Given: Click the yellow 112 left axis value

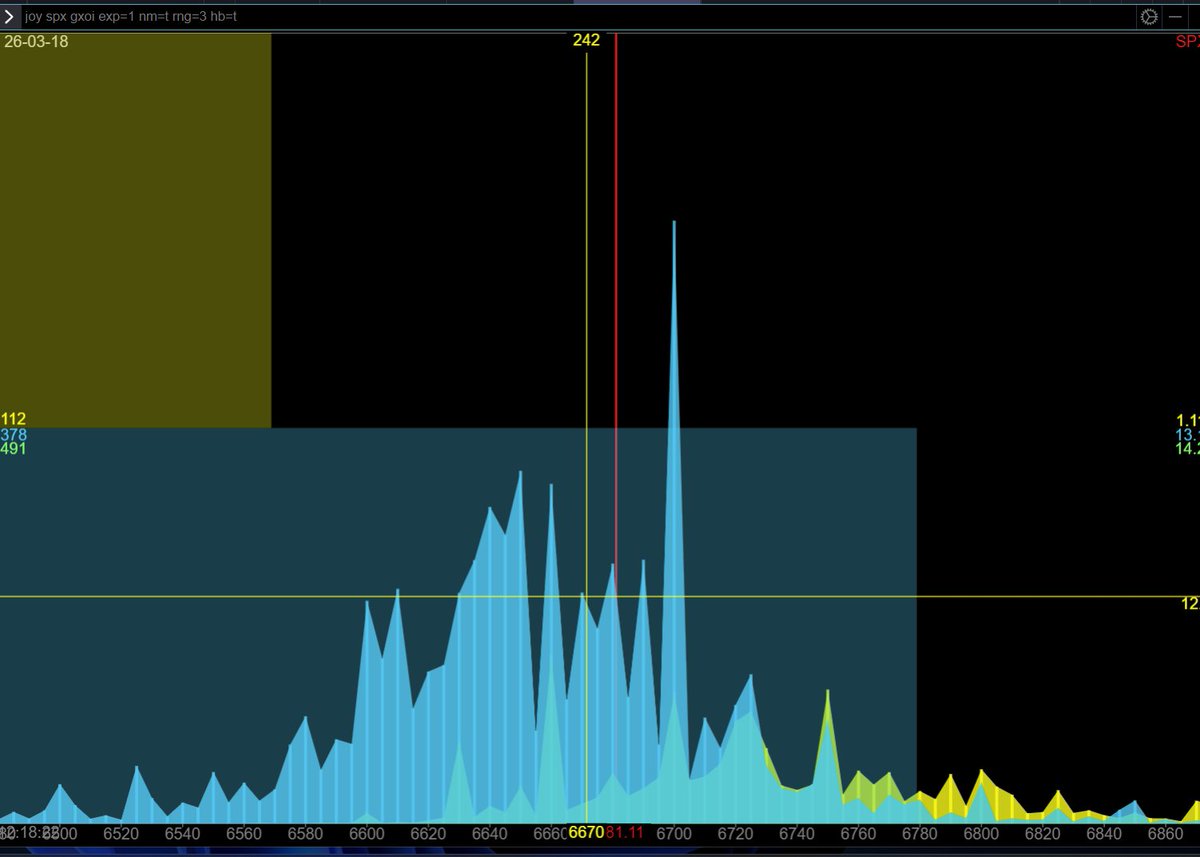Looking at the screenshot, I should [14, 419].
